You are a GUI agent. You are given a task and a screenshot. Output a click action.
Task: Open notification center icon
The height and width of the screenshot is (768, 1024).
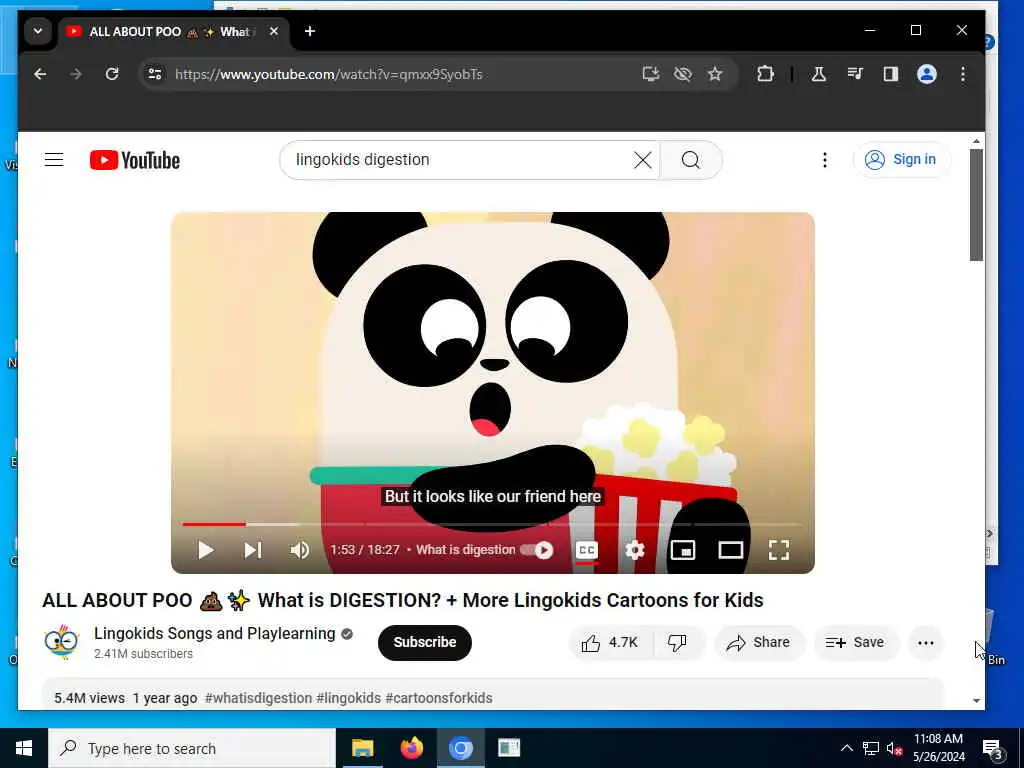(x=992, y=749)
